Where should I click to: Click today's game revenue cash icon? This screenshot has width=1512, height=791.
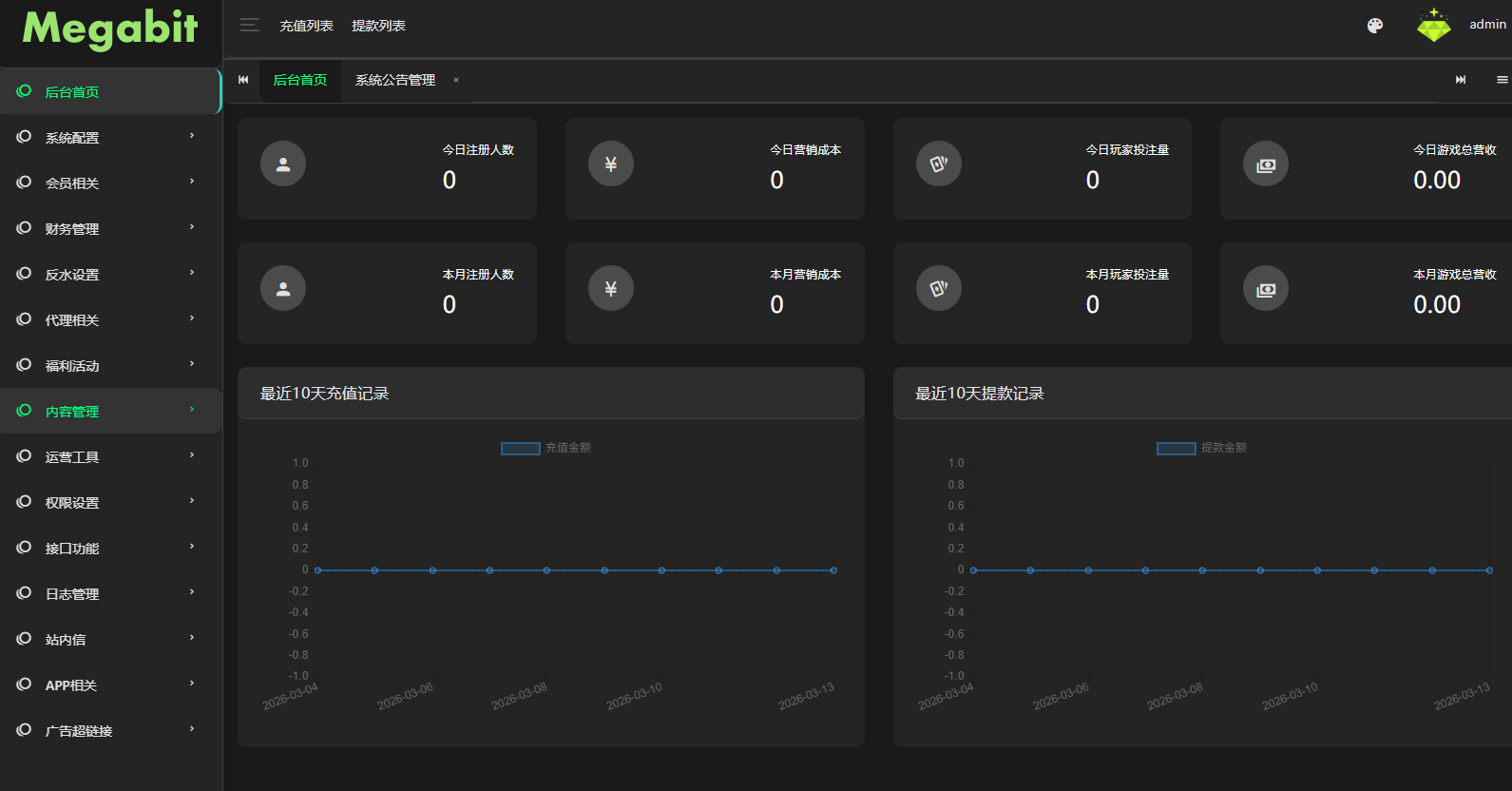pyautogui.click(x=1266, y=164)
